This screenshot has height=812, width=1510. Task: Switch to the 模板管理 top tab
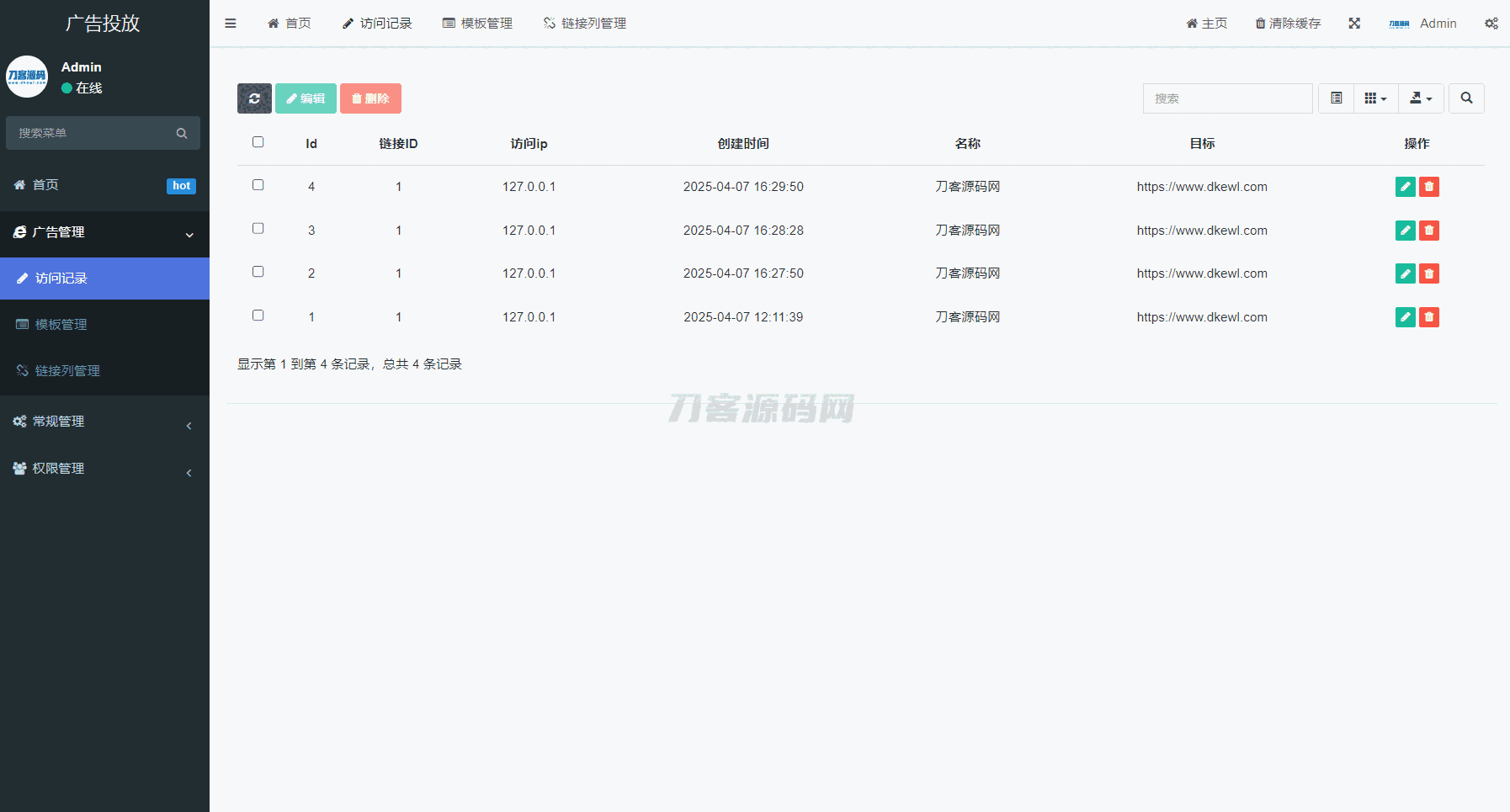[477, 24]
